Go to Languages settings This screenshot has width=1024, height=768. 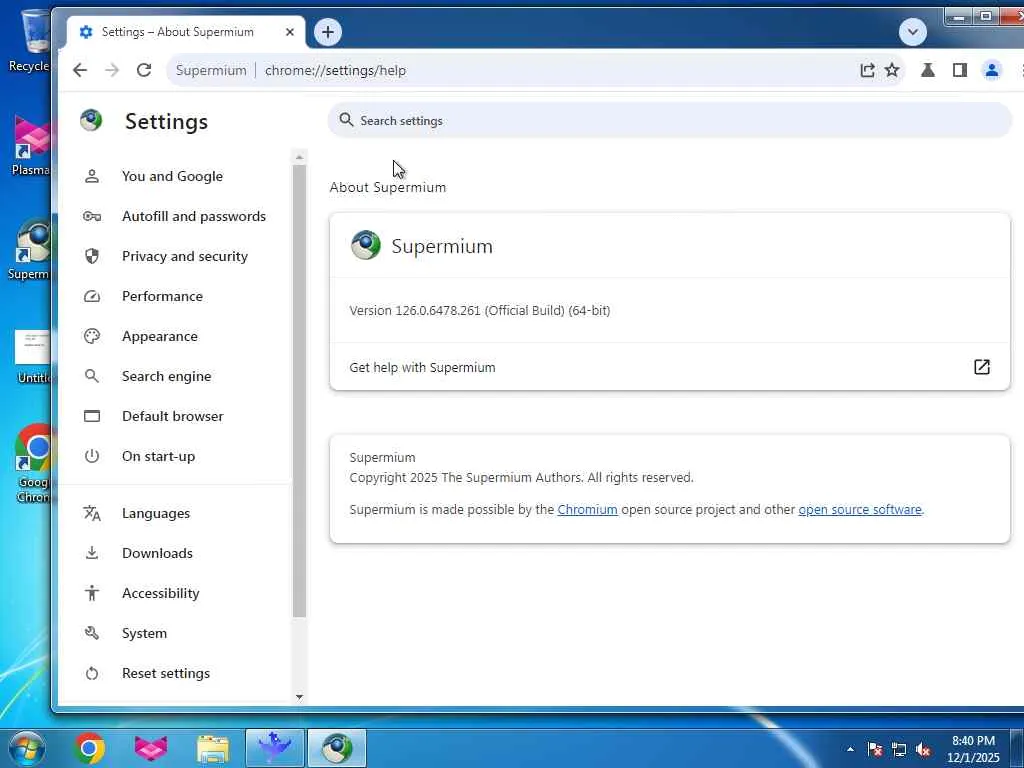coord(155,513)
